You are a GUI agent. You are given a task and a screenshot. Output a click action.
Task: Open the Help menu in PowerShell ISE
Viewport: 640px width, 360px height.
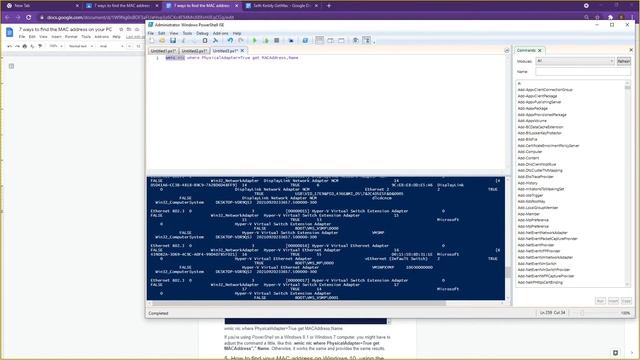(x=237, y=33)
